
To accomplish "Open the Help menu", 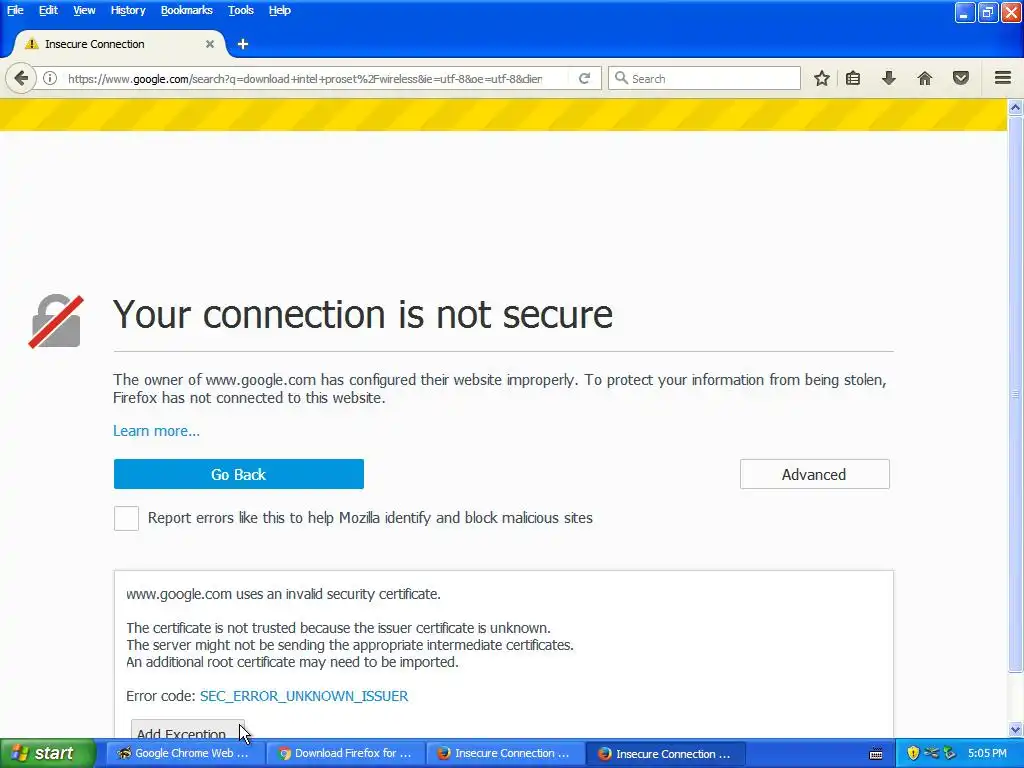I will 280,10.
